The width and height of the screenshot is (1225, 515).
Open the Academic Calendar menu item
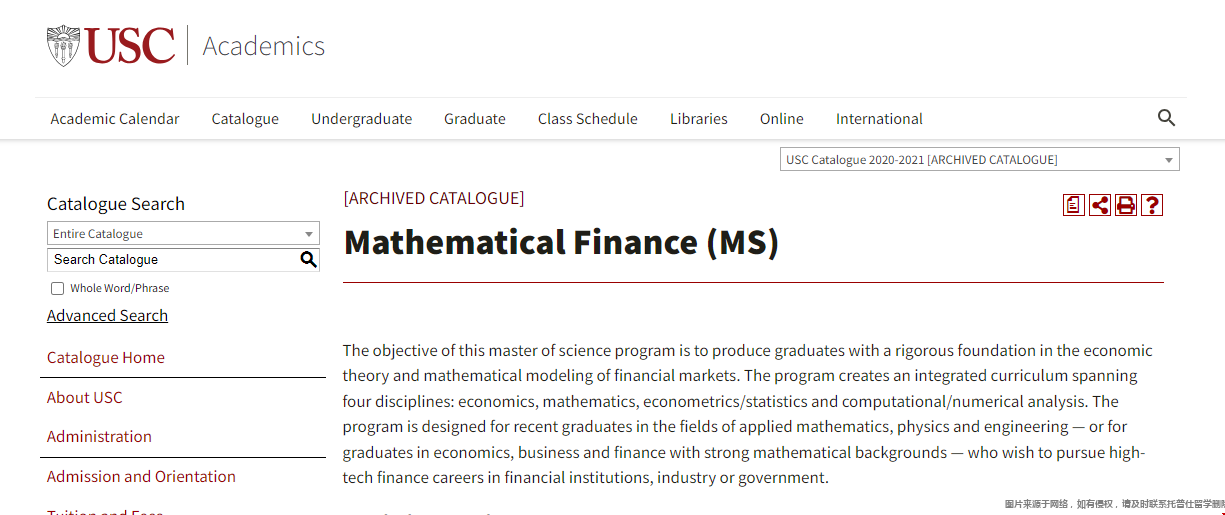pyautogui.click(x=115, y=119)
